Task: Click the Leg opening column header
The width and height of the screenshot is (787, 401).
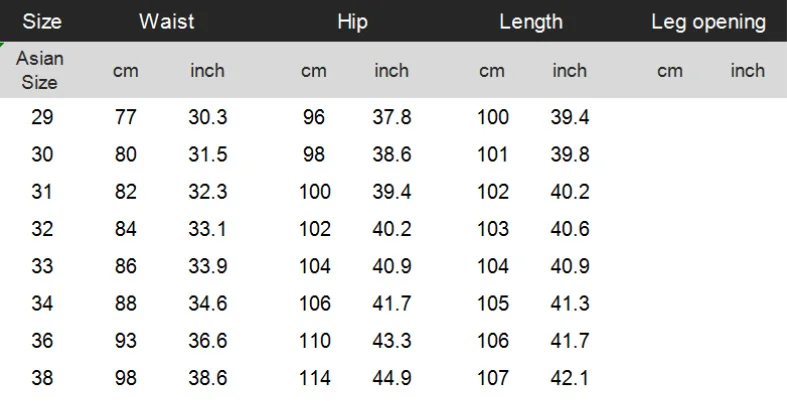Action: click(x=708, y=21)
